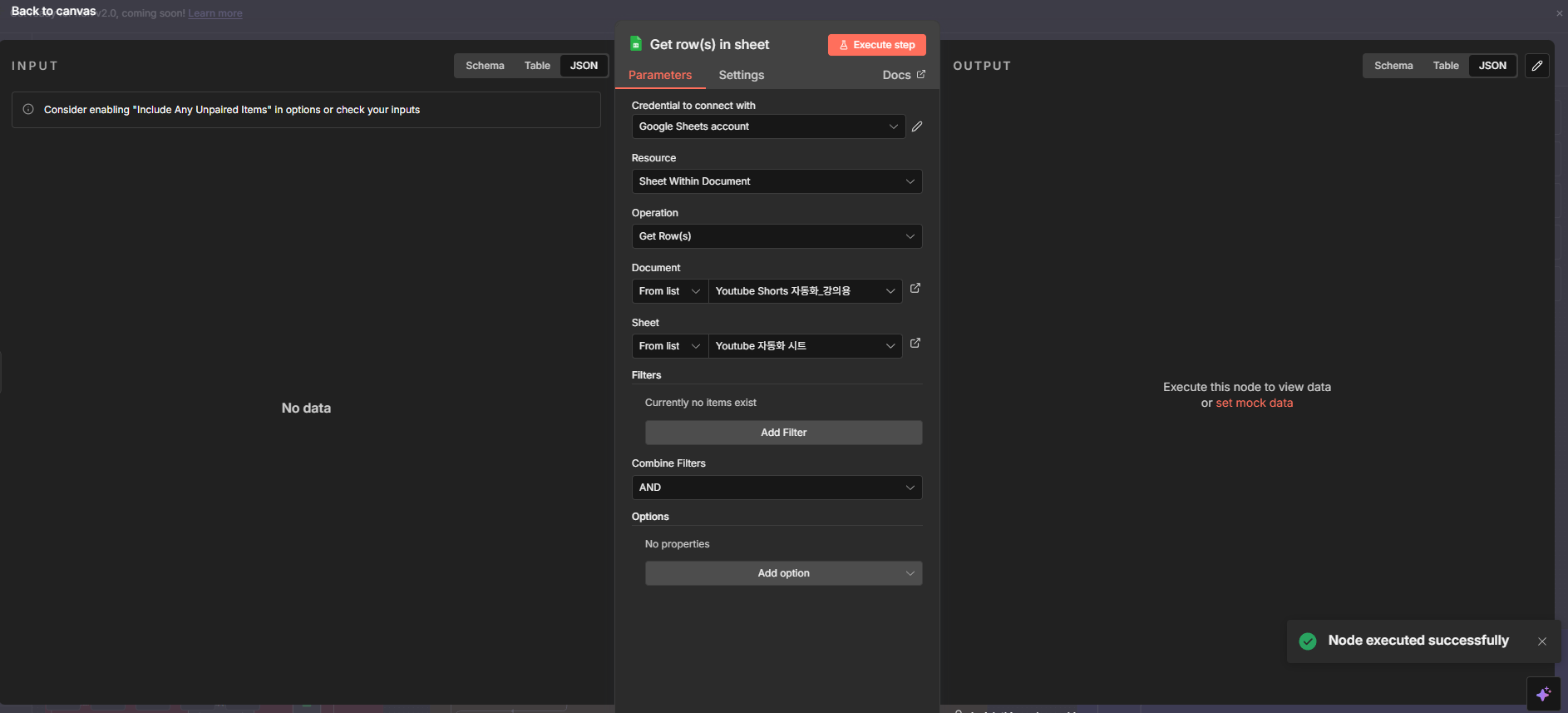
Task: Click the Document field label
Action: 656,268
